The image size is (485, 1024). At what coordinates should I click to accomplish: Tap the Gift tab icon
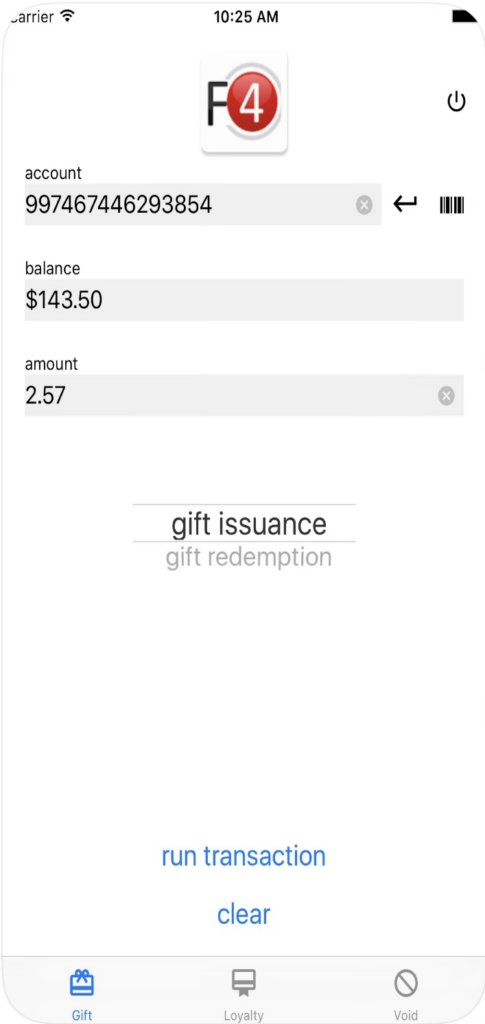click(82, 982)
